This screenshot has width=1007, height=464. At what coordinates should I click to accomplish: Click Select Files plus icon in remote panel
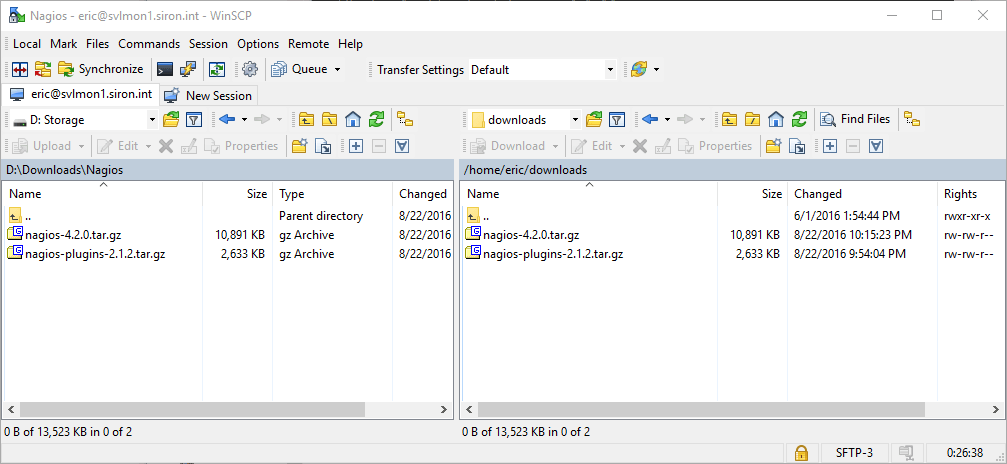[830, 146]
